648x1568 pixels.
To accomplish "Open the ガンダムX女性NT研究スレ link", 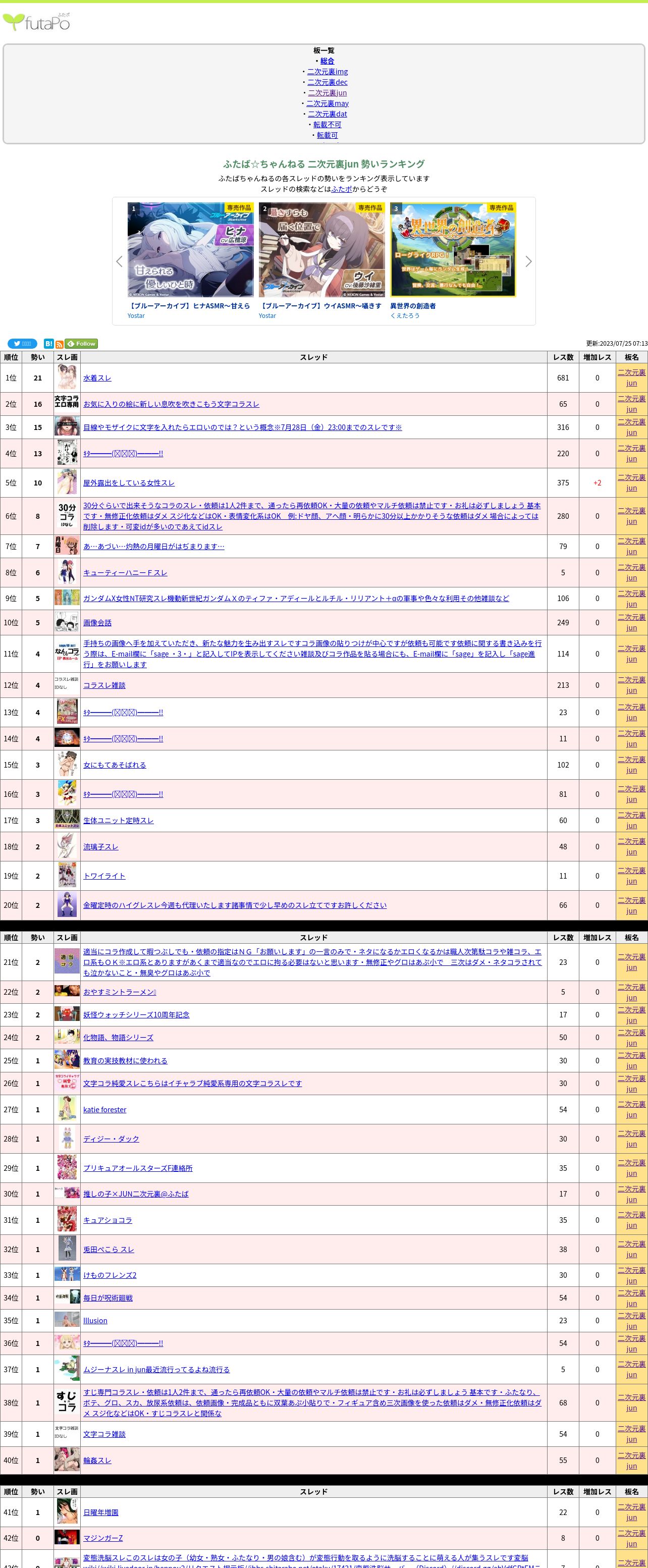I will [296, 599].
